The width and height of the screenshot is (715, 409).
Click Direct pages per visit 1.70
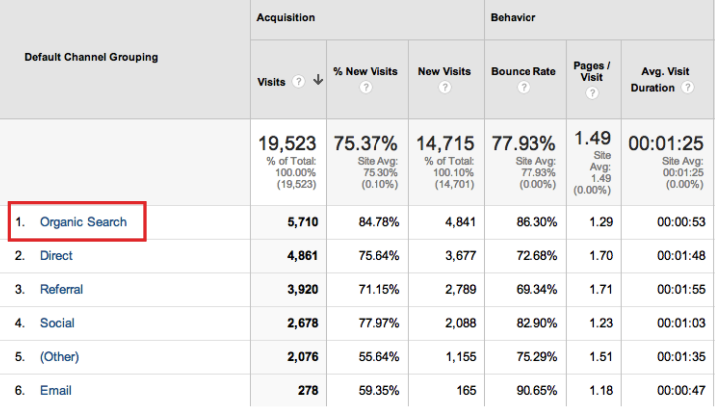point(601,256)
